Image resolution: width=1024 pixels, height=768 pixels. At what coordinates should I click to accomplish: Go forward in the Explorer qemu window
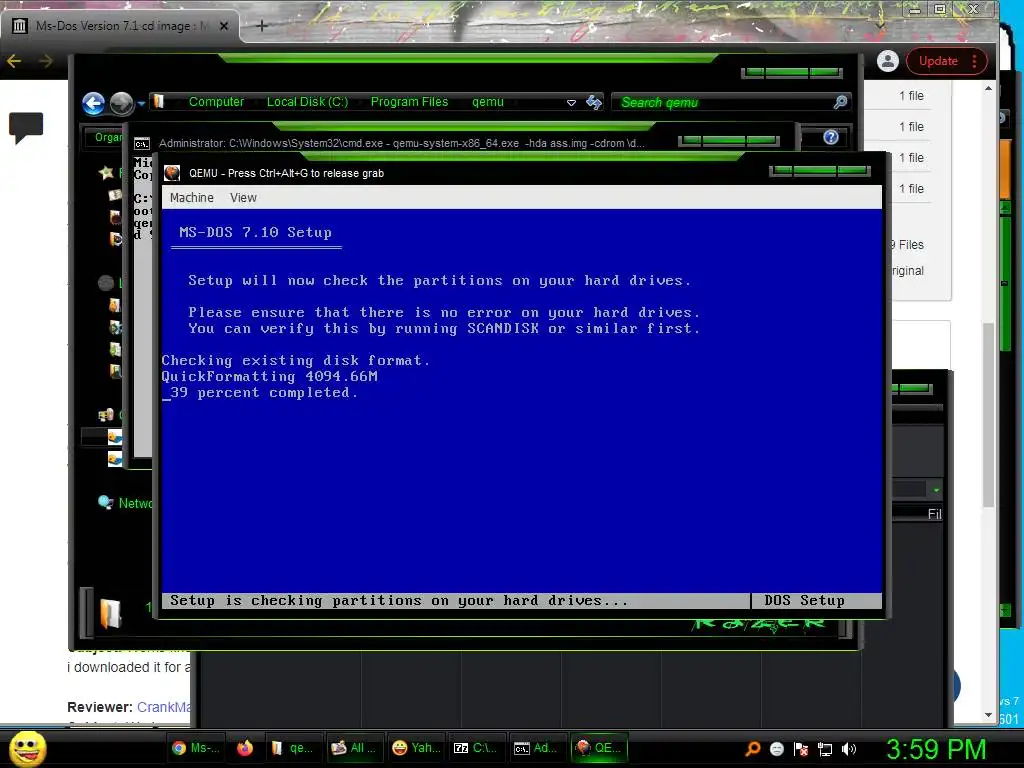[121, 103]
